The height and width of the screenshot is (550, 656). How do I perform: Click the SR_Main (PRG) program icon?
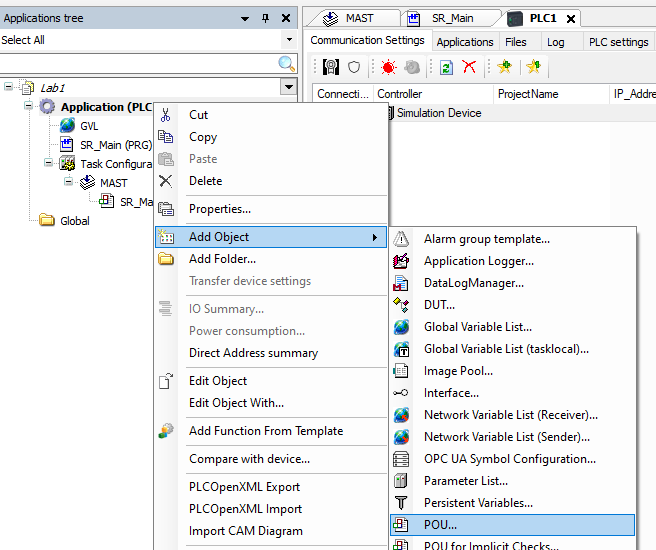point(67,145)
